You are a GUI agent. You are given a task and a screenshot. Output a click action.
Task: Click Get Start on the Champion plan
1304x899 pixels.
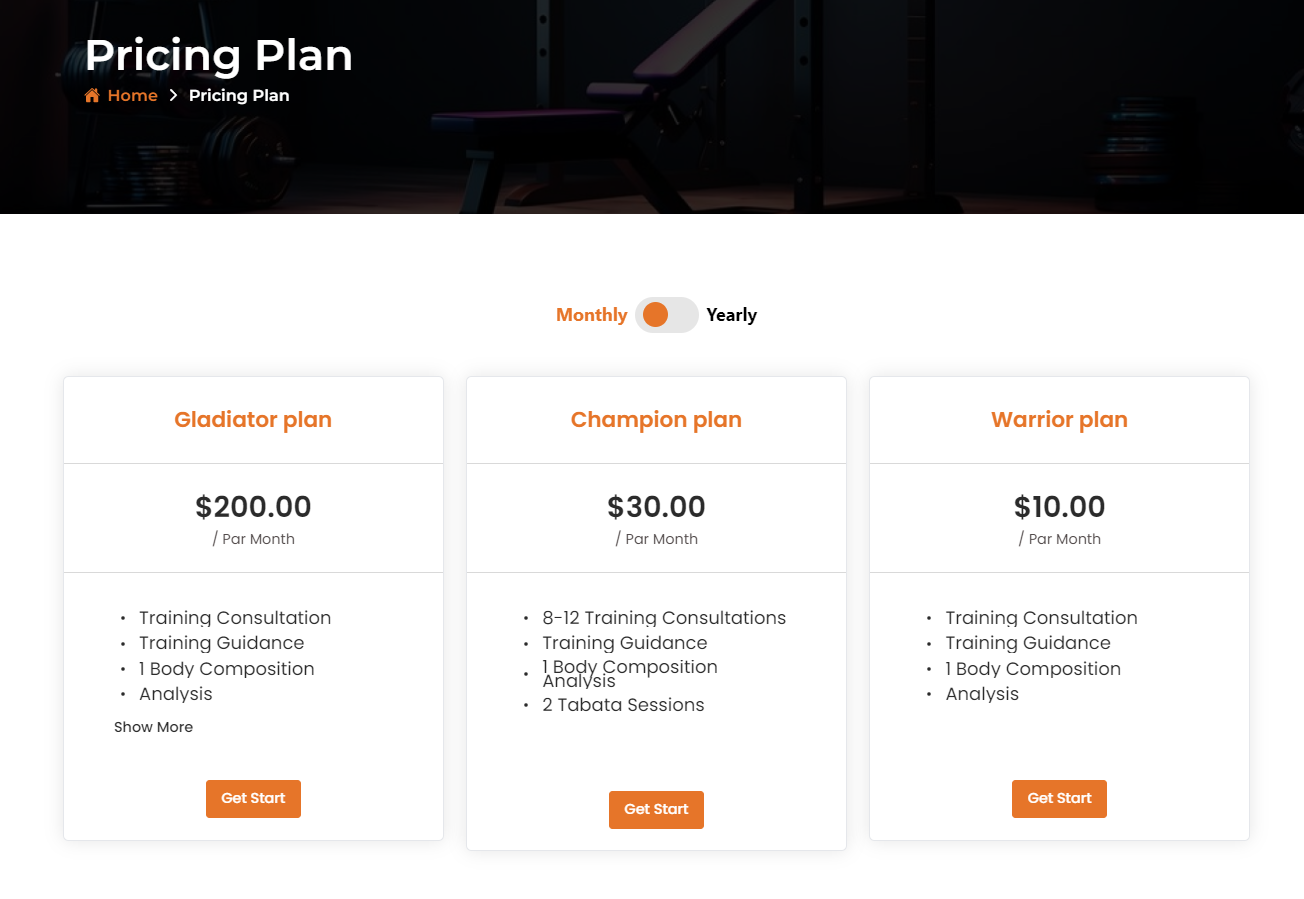pos(656,809)
